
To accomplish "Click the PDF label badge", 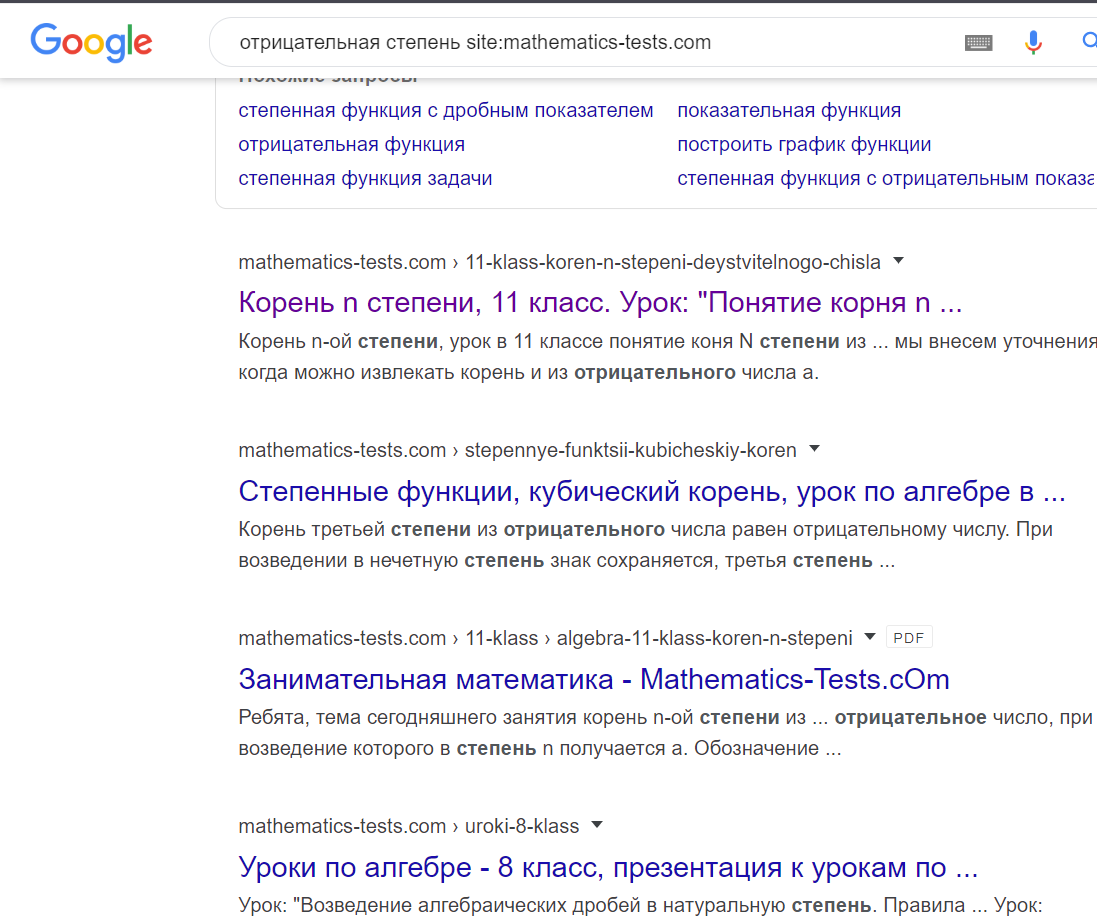I will [x=909, y=638].
